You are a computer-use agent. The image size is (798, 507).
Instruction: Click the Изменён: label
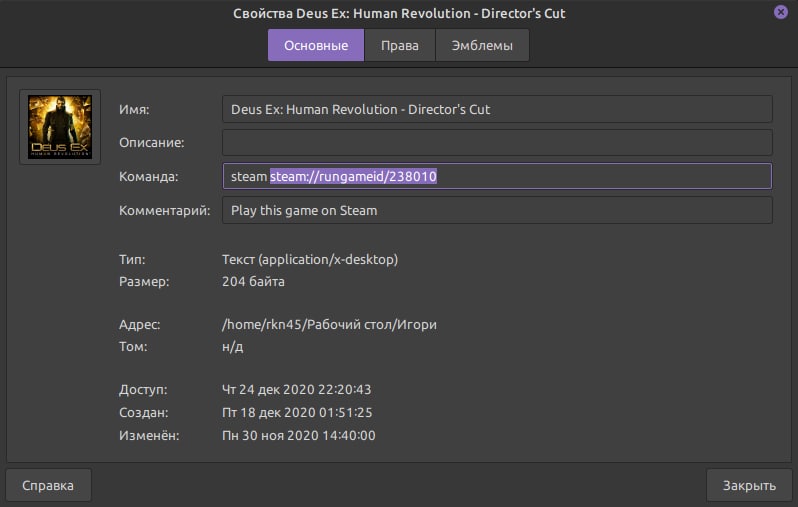(x=149, y=435)
